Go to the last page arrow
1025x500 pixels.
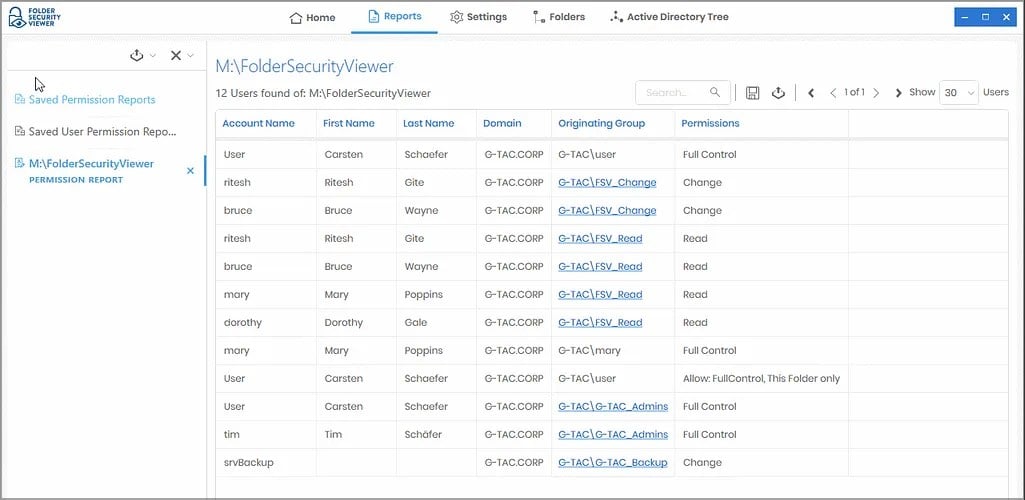tap(898, 93)
